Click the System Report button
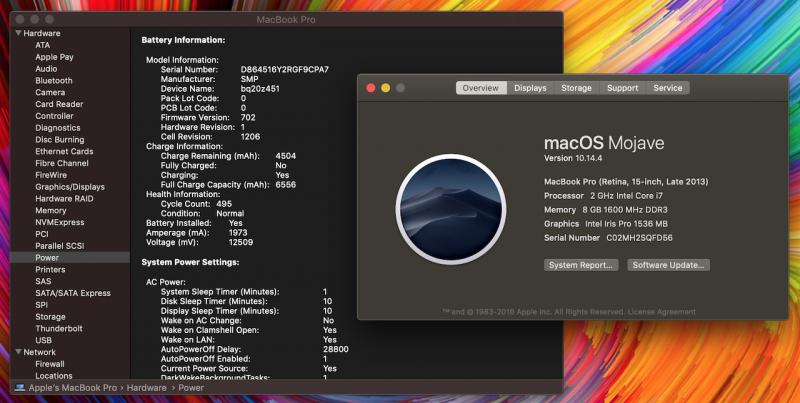The image size is (800, 403). click(581, 265)
